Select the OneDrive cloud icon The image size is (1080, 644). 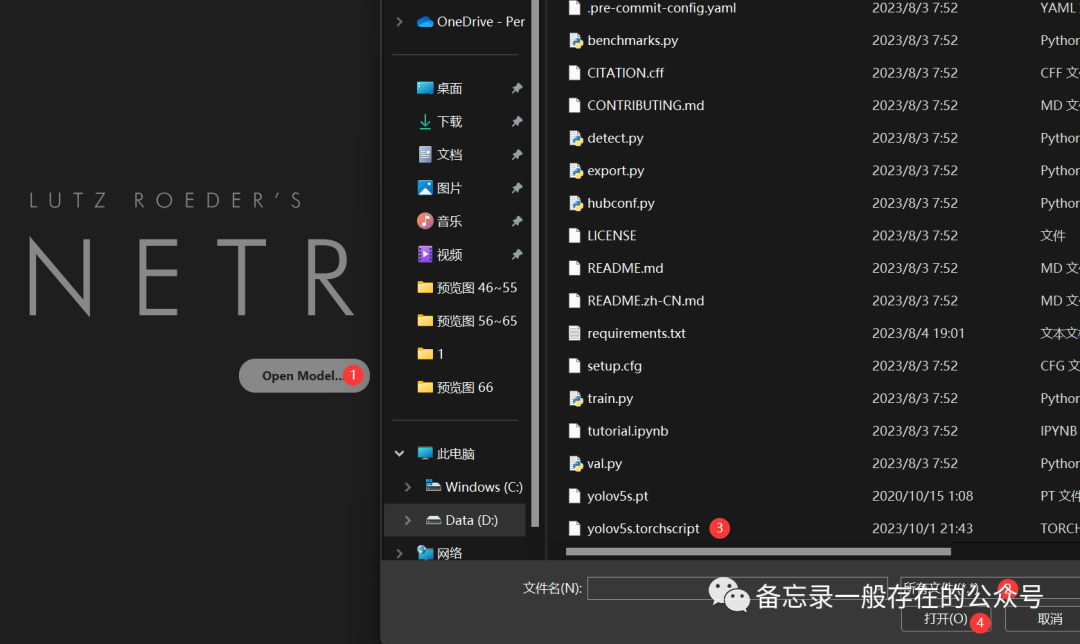(425, 22)
